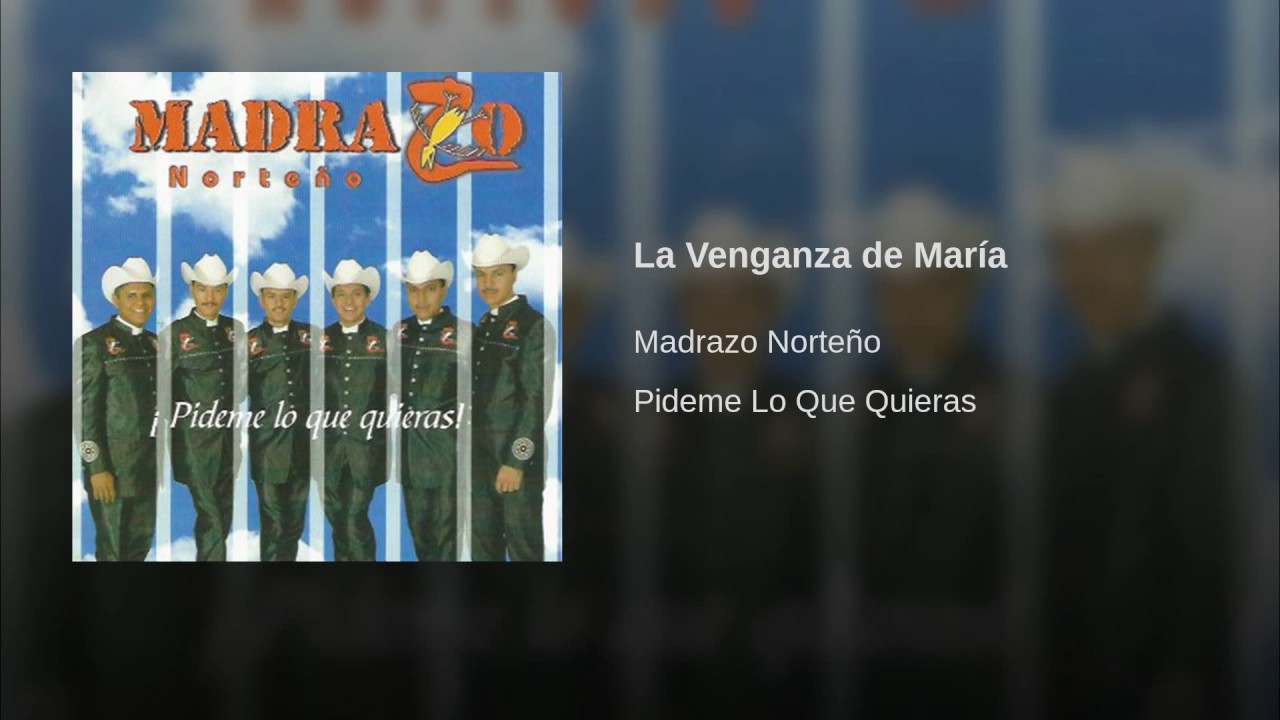Click the circular emblem on the leftmost man's sleeve
This screenshot has width=1280, height=720.
click(90, 450)
